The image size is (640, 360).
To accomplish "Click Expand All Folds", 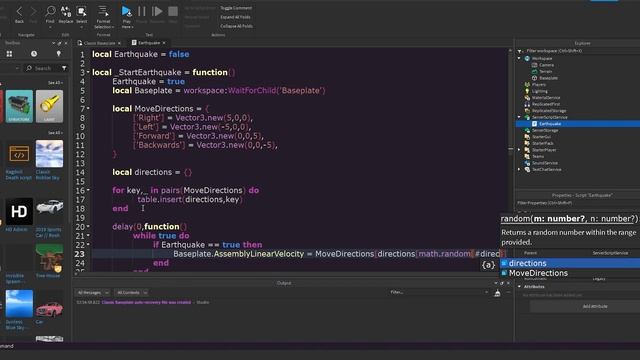I will point(235,17).
